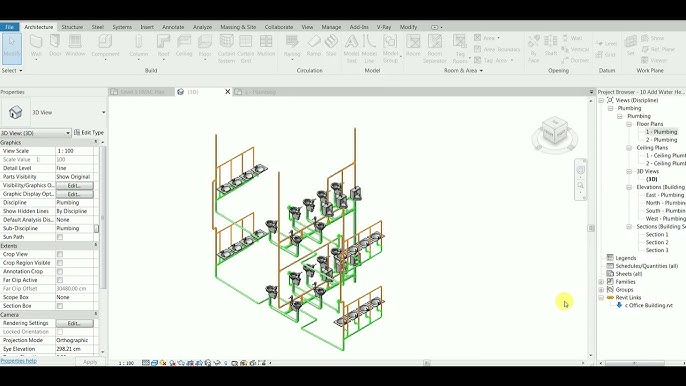Viewport: 686px width, 386px height.
Task: Select the Tag Room tool
Action: pyautogui.click(x=460, y=48)
